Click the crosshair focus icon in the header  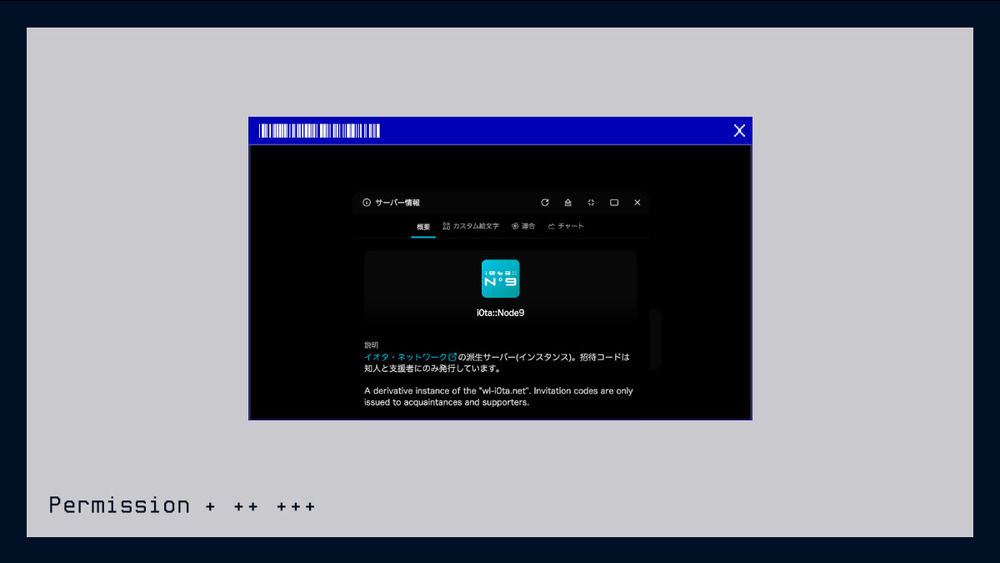(x=591, y=202)
